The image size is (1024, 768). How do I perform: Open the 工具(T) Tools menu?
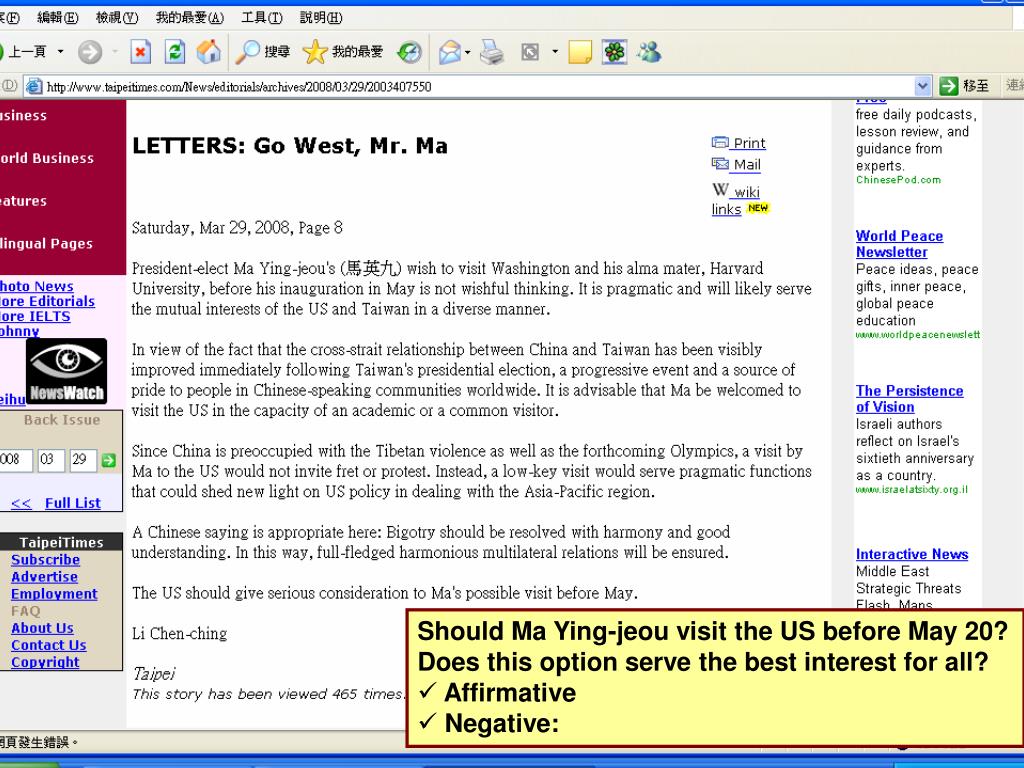click(262, 18)
